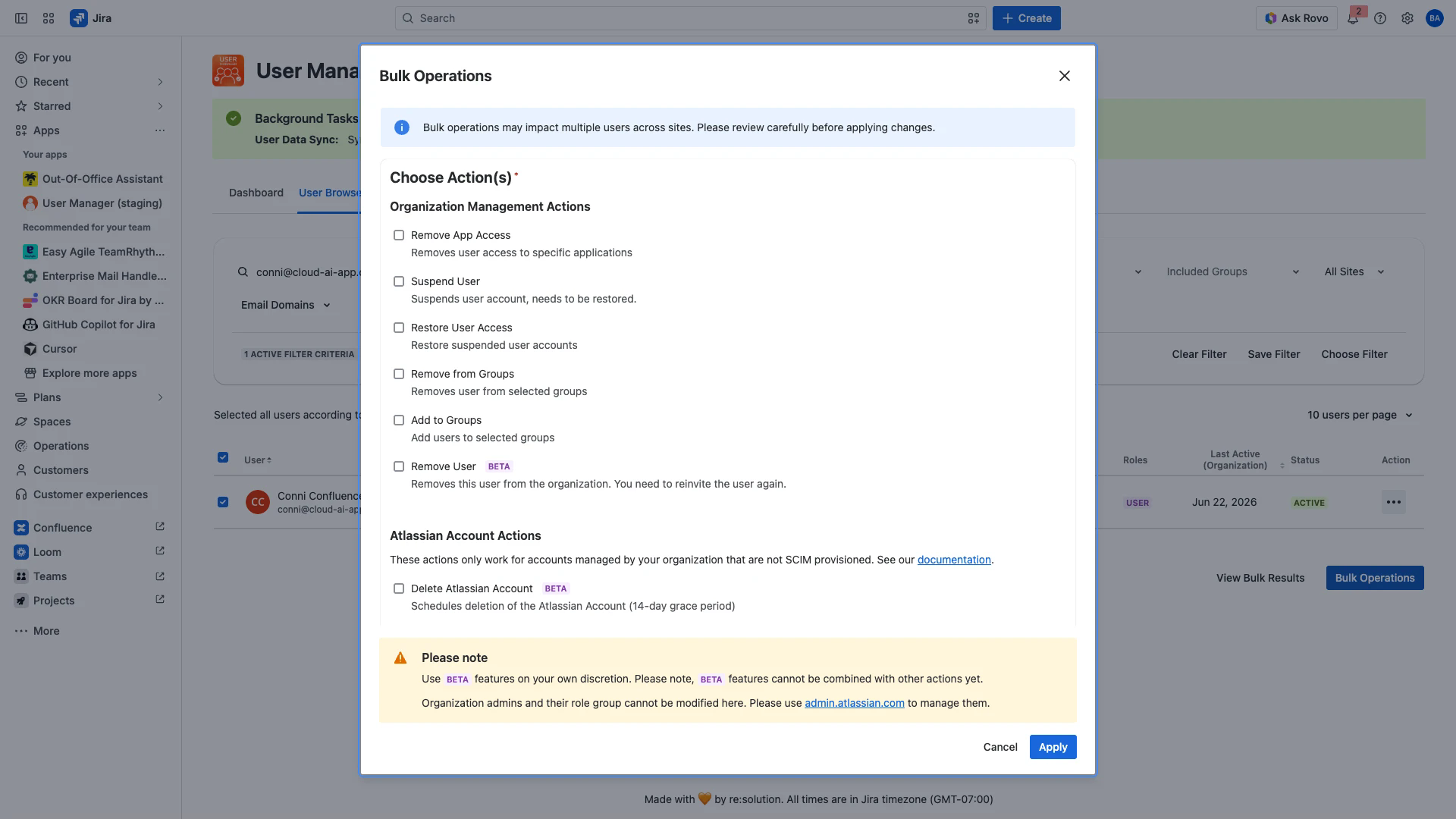Check the Add to Groups checkbox
The height and width of the screenshot is (819, 1456).
point(399,420)
